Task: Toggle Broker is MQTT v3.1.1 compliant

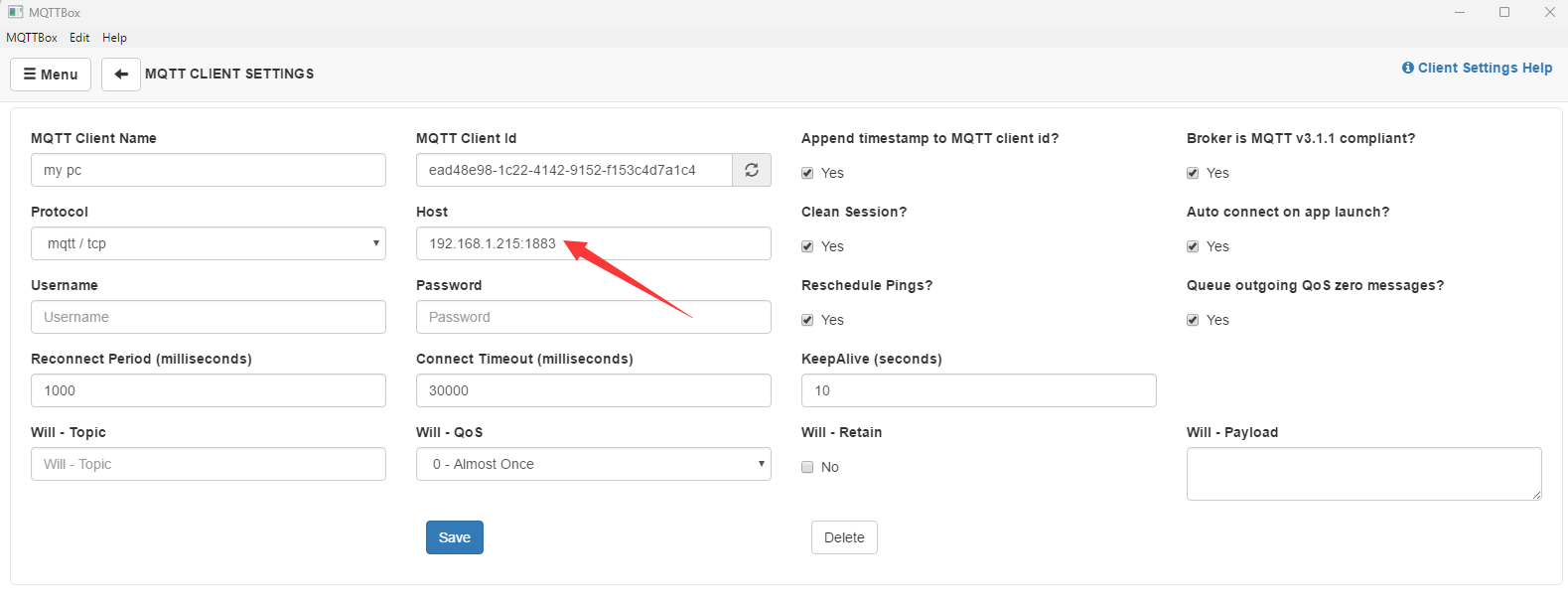Action: click(1193, 173)
